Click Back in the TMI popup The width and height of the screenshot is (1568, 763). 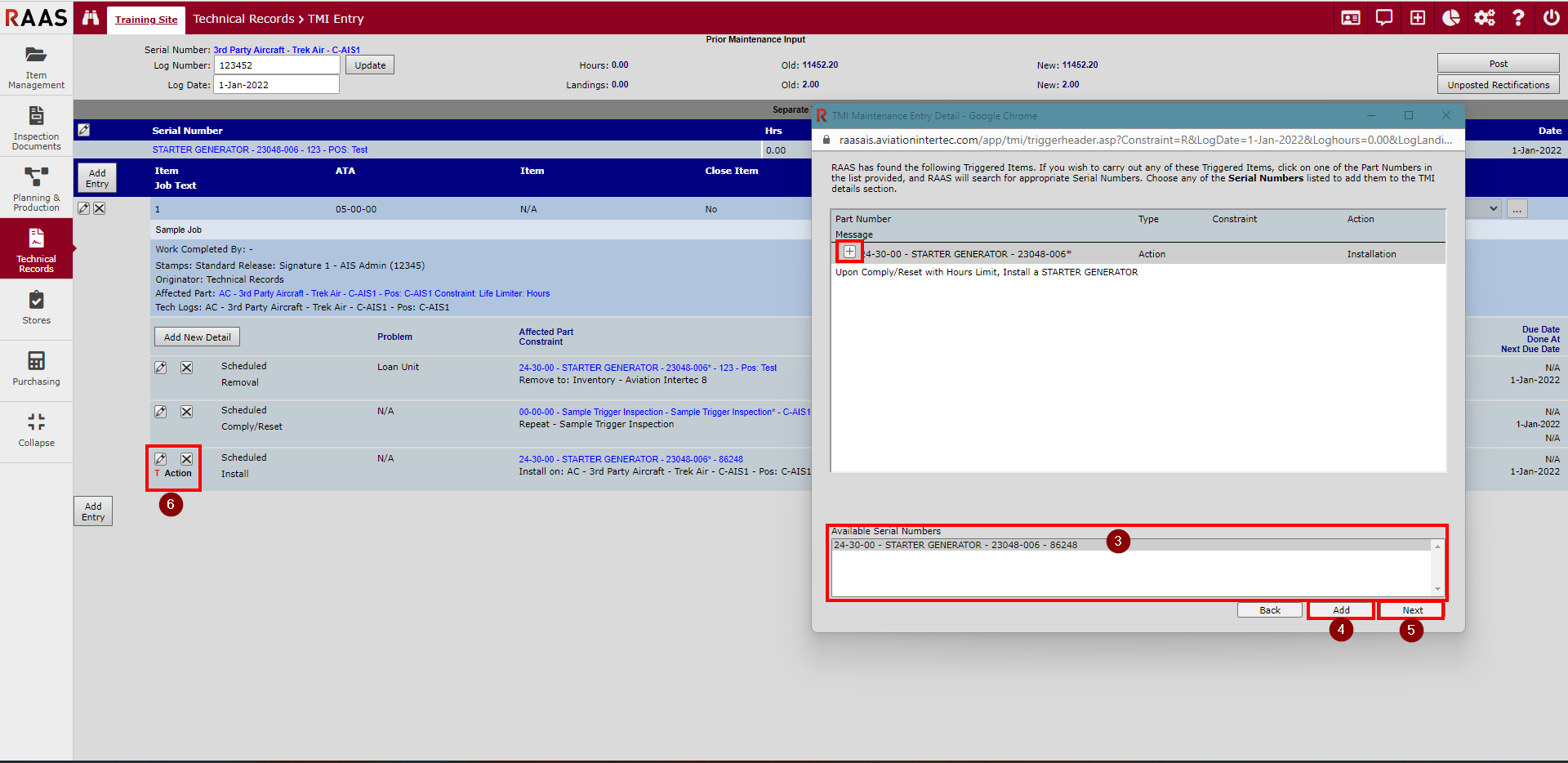[1270, 610]
